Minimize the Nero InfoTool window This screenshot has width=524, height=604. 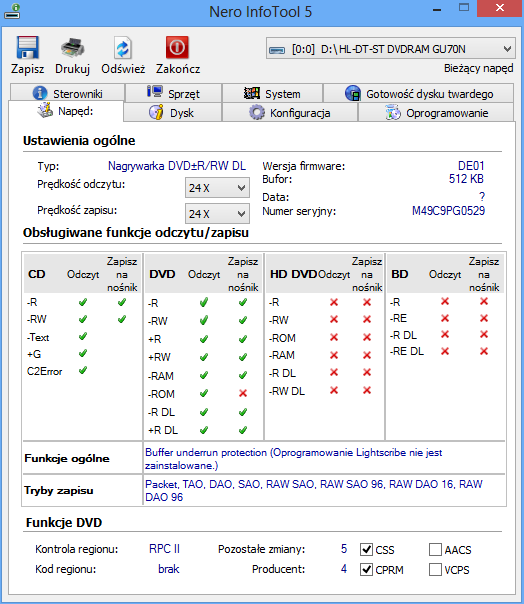pyautogui.click(x=437, y=9)
